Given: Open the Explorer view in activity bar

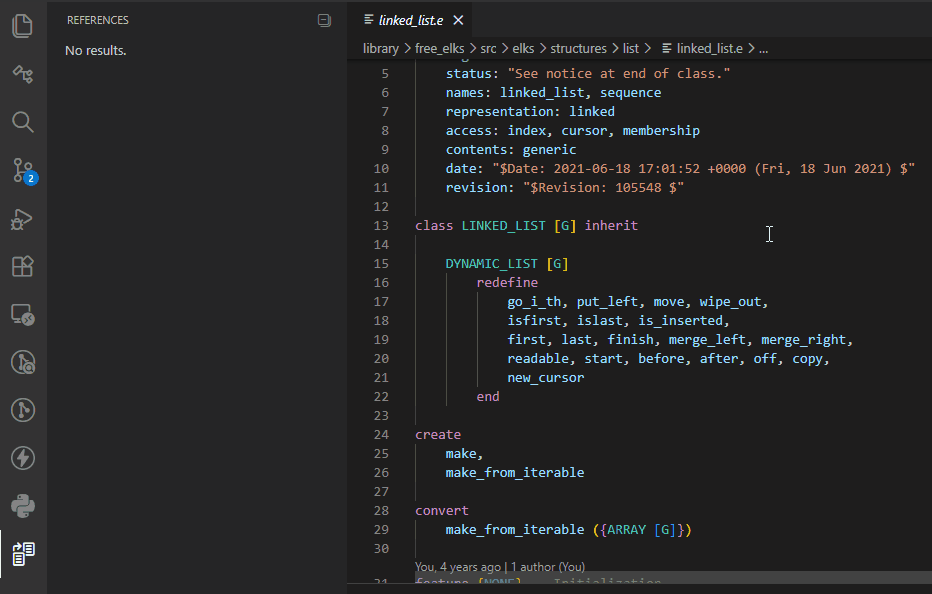Looking at the screenshot, I should point(23,25).
